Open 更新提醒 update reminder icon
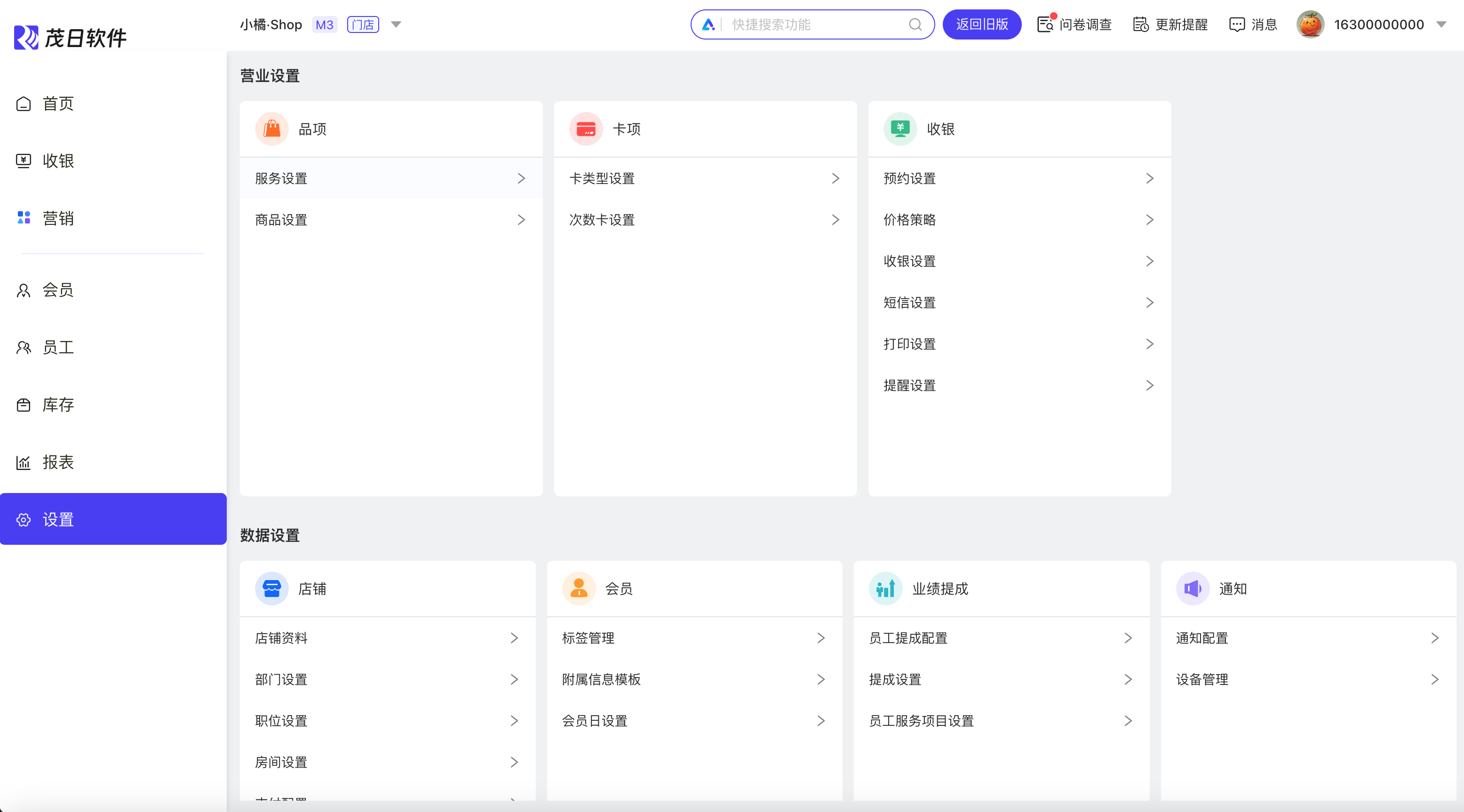 pyautogui.click(x=1140, y=24)
